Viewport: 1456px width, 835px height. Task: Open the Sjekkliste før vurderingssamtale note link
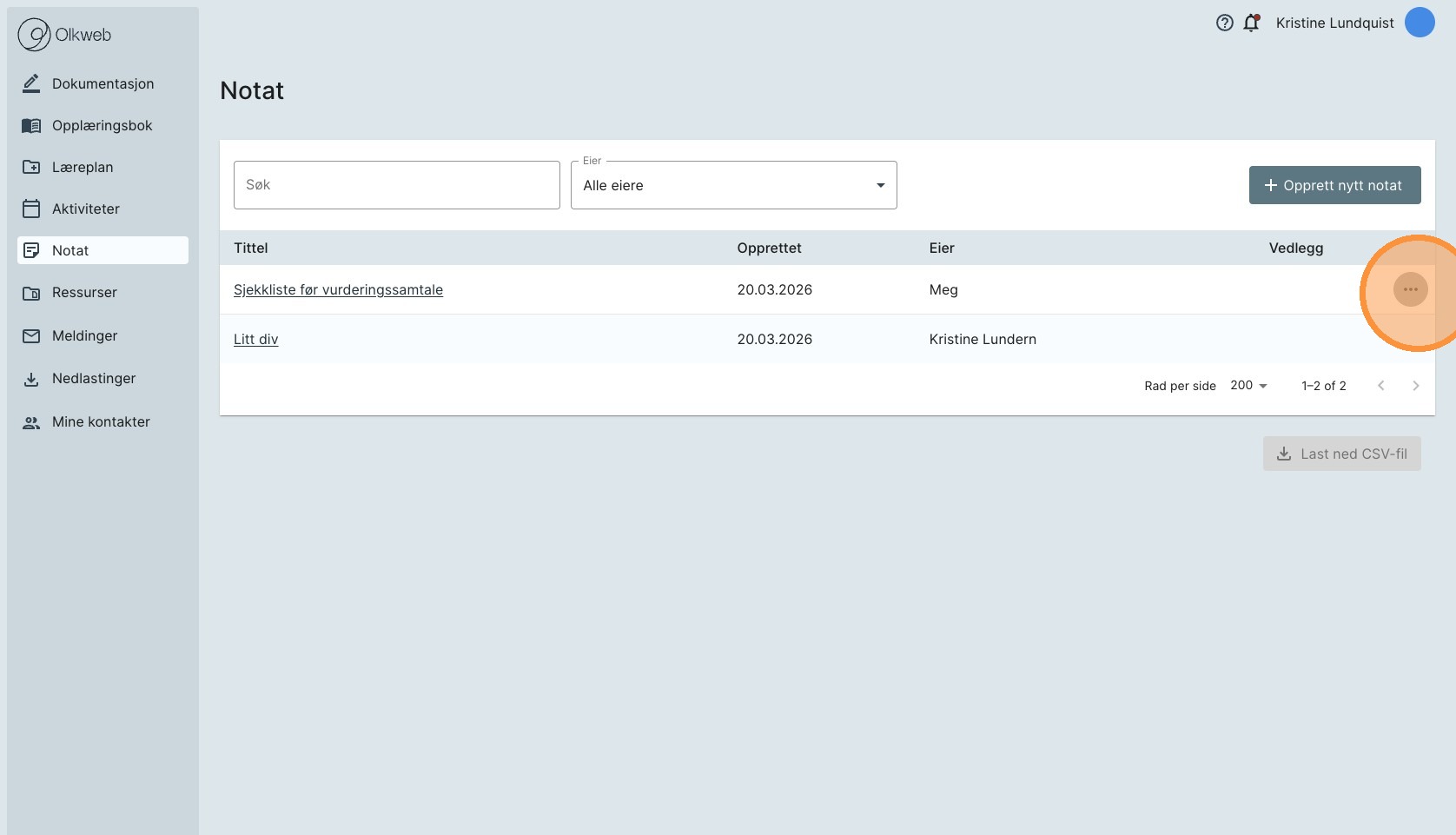pyautogui.click(x=338, y=289)
